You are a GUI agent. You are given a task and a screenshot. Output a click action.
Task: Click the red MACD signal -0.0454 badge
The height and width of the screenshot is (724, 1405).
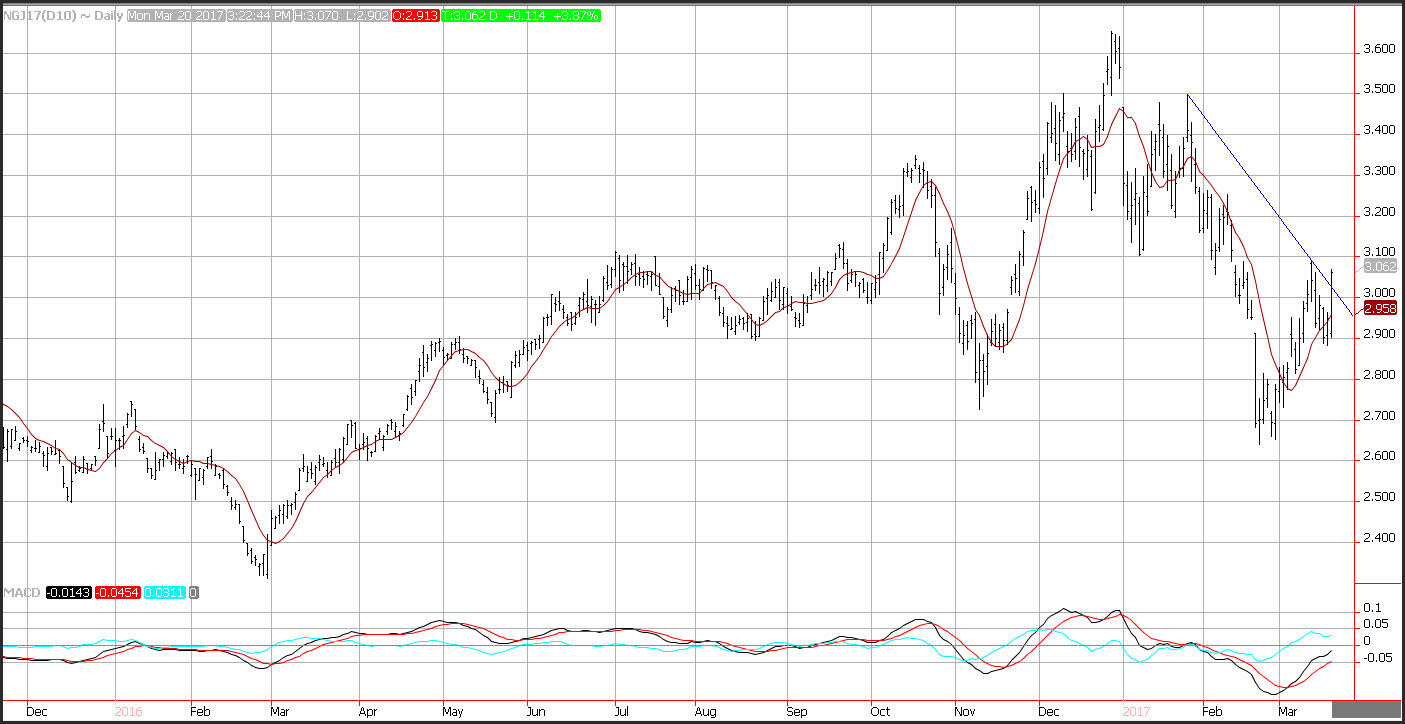(119, 593)
